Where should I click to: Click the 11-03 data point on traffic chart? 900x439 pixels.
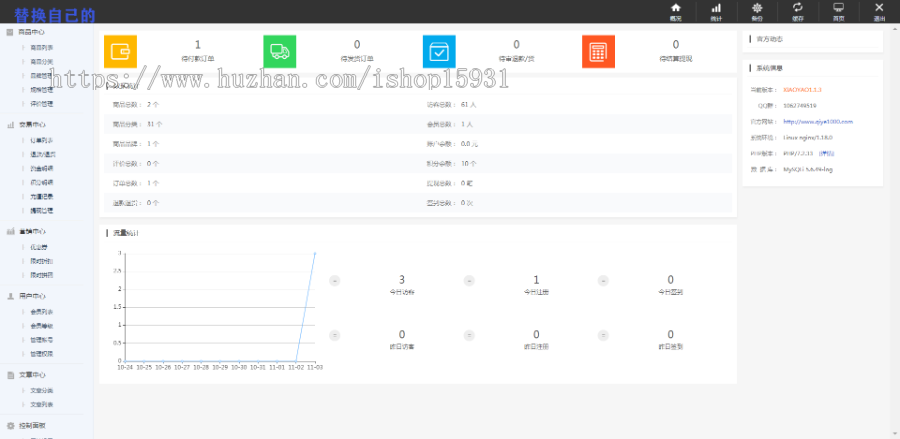[x=315, y=254]
